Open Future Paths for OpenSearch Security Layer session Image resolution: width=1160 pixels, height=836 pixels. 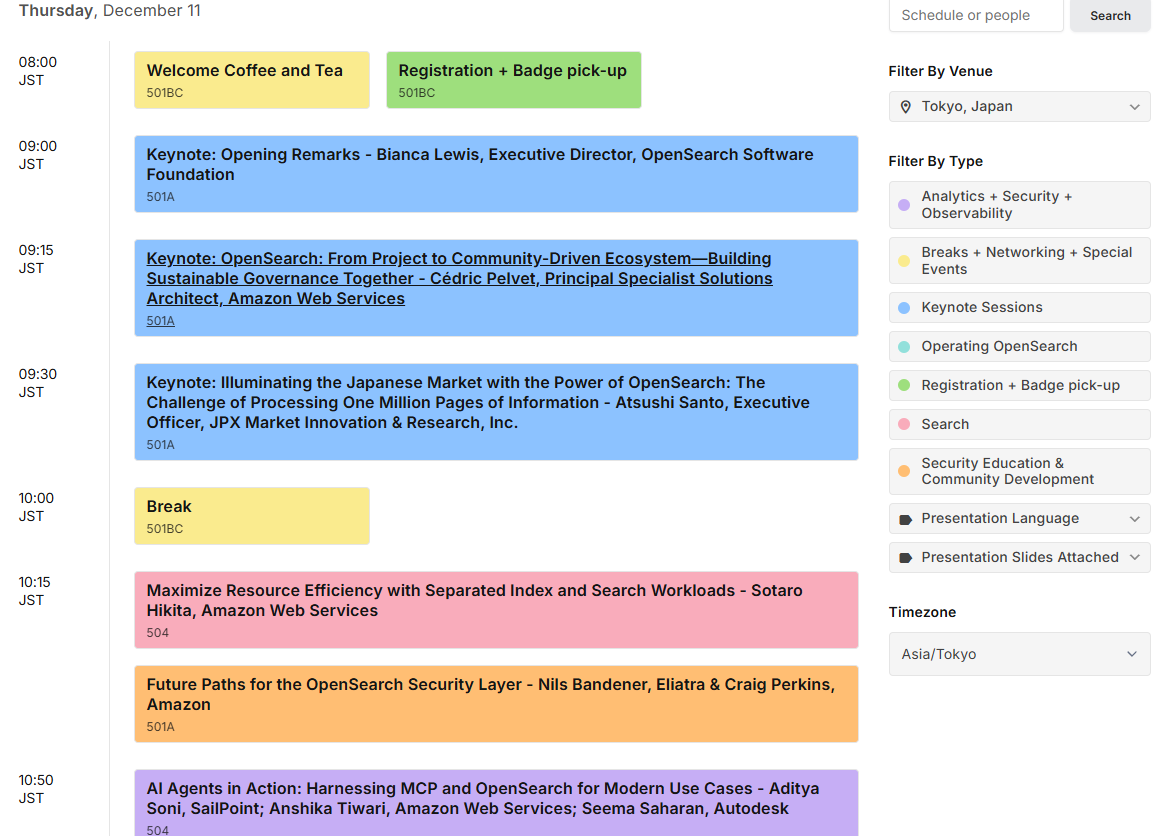click(496, 704)
